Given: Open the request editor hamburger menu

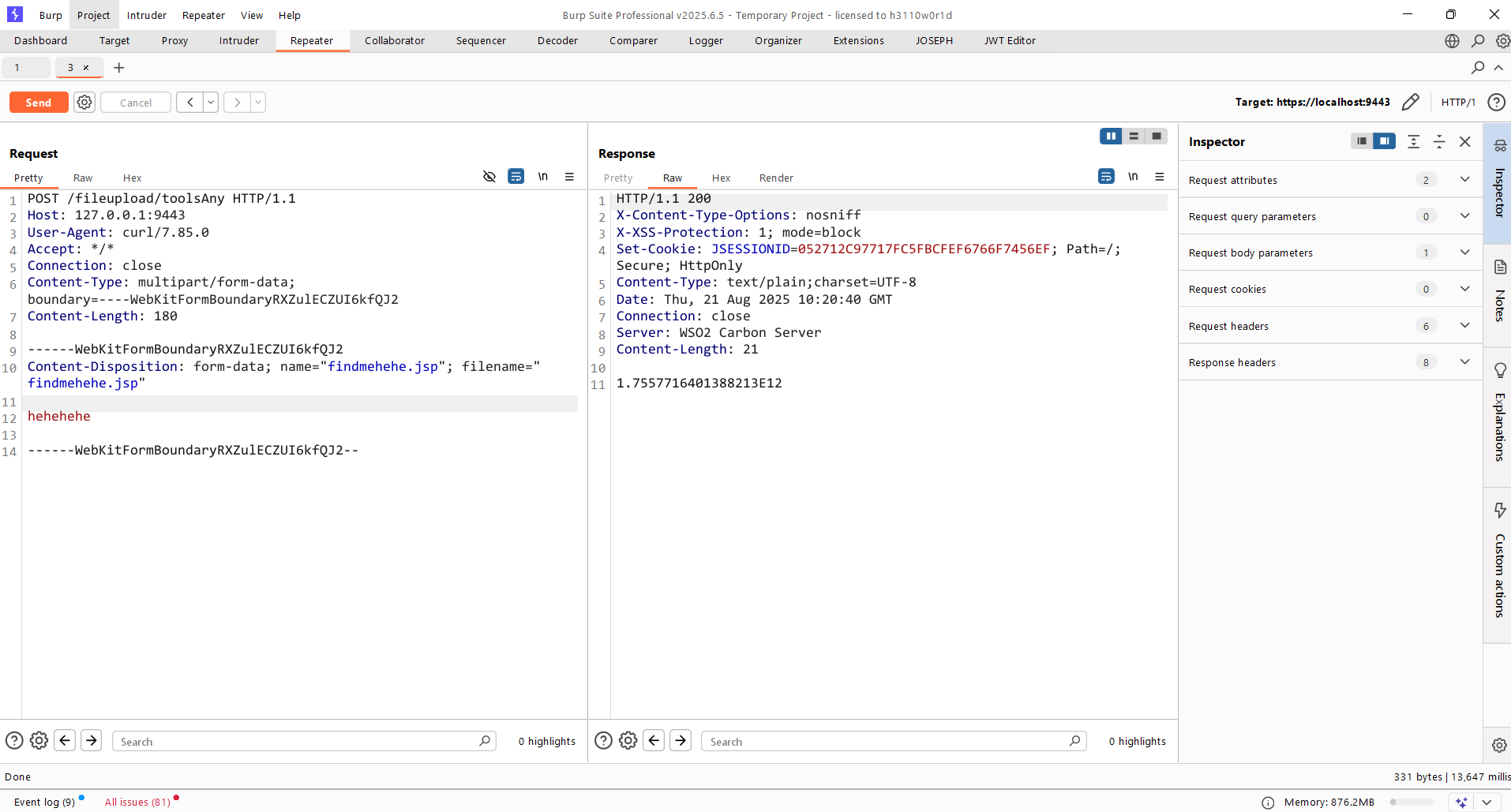Looking at the screenshot, I should pos(569,177).
